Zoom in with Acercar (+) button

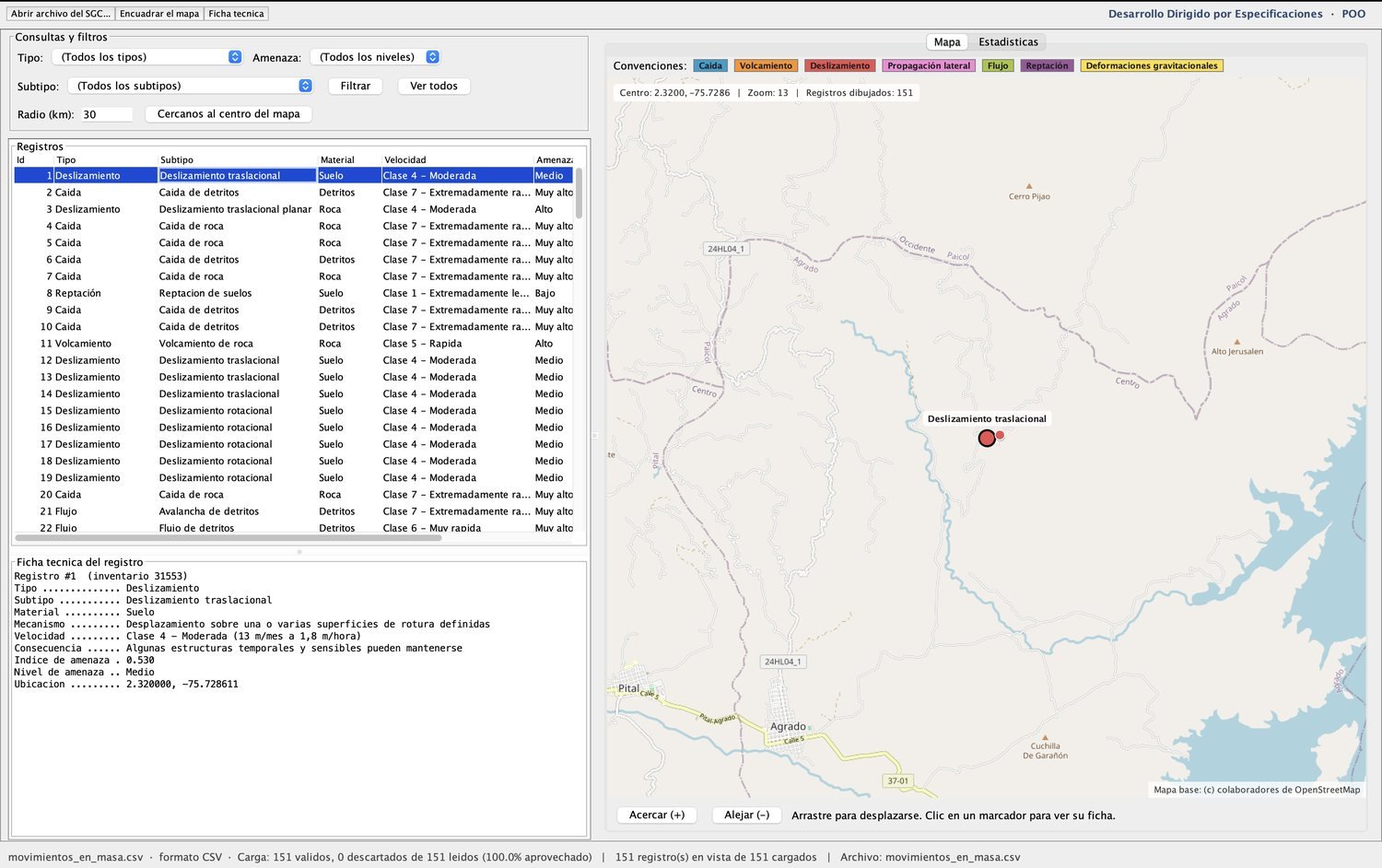(657, 815)
